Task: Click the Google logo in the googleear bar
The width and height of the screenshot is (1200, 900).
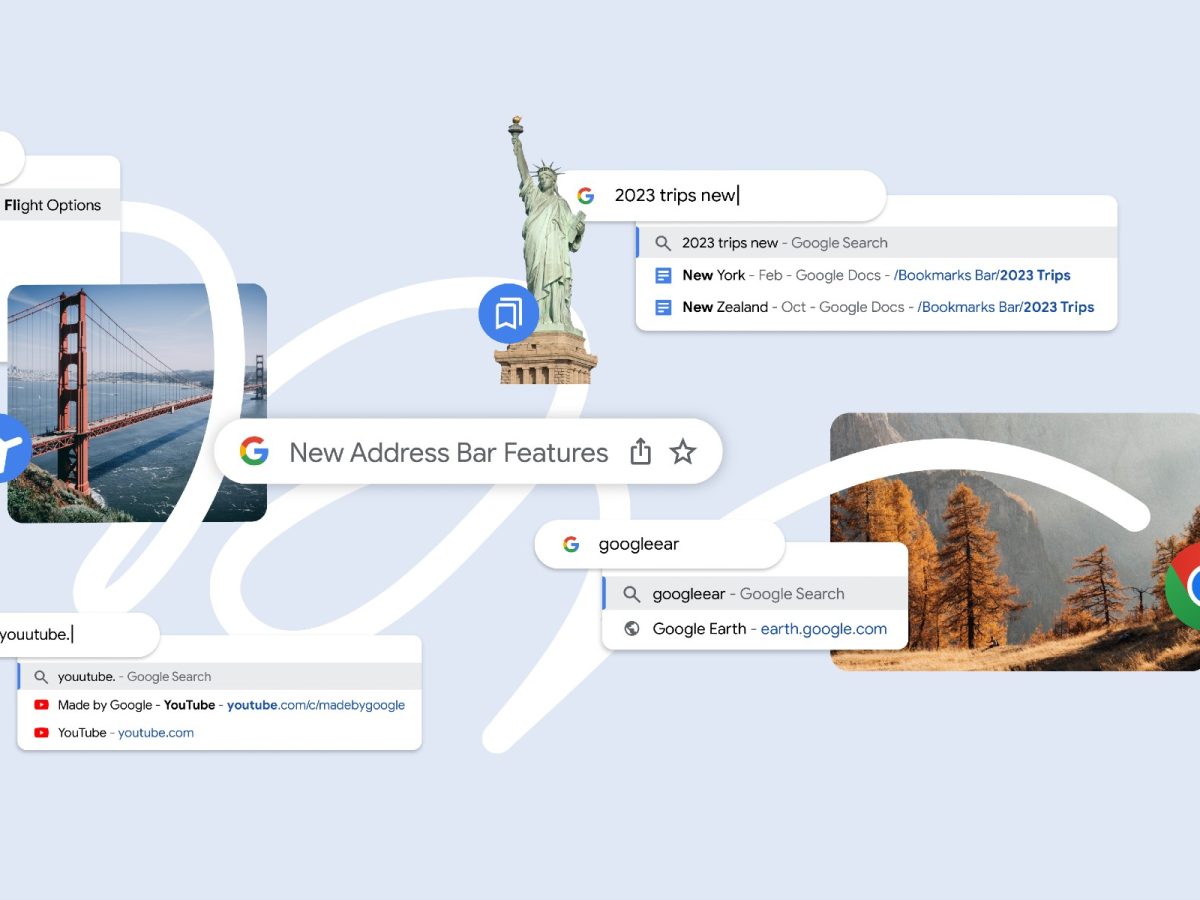Action: click(x=571, y=544)
